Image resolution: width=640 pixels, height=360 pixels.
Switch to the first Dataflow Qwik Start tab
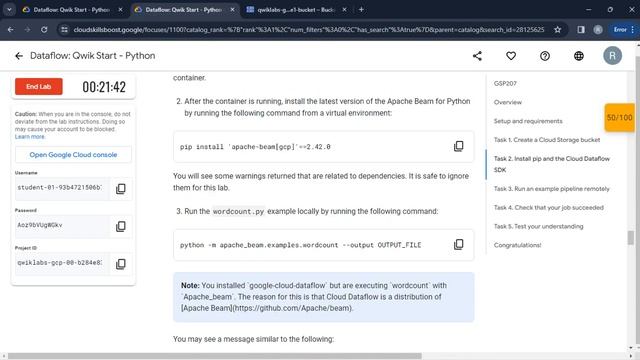pyautogui.click(x=72, y=9)
